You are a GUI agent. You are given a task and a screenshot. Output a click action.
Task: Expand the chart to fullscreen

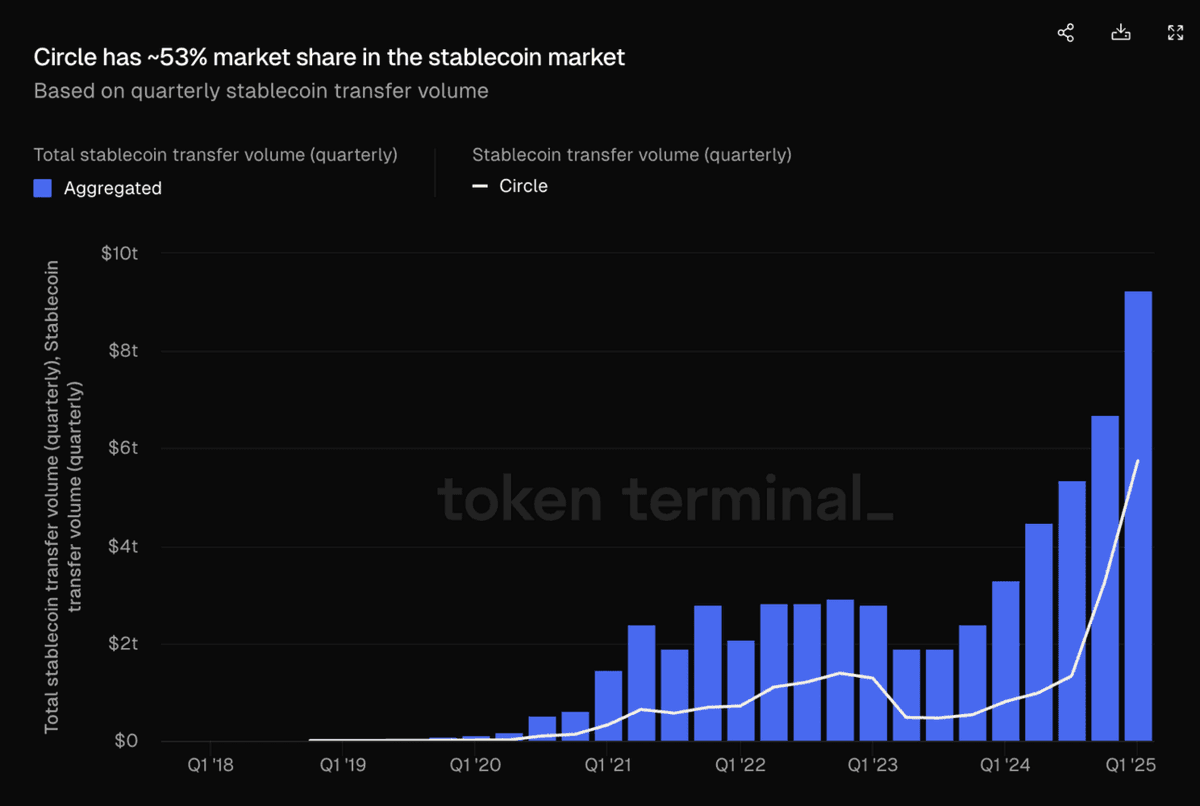1176,33
